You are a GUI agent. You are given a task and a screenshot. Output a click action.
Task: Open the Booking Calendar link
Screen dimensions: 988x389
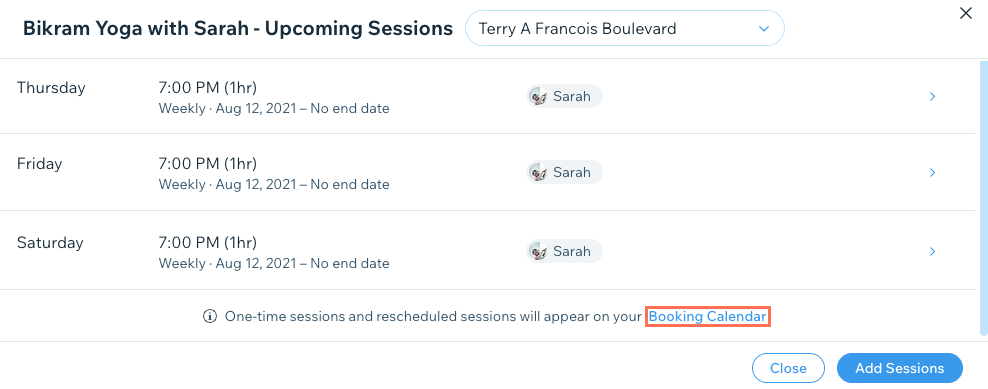click(x=708, y=316)
